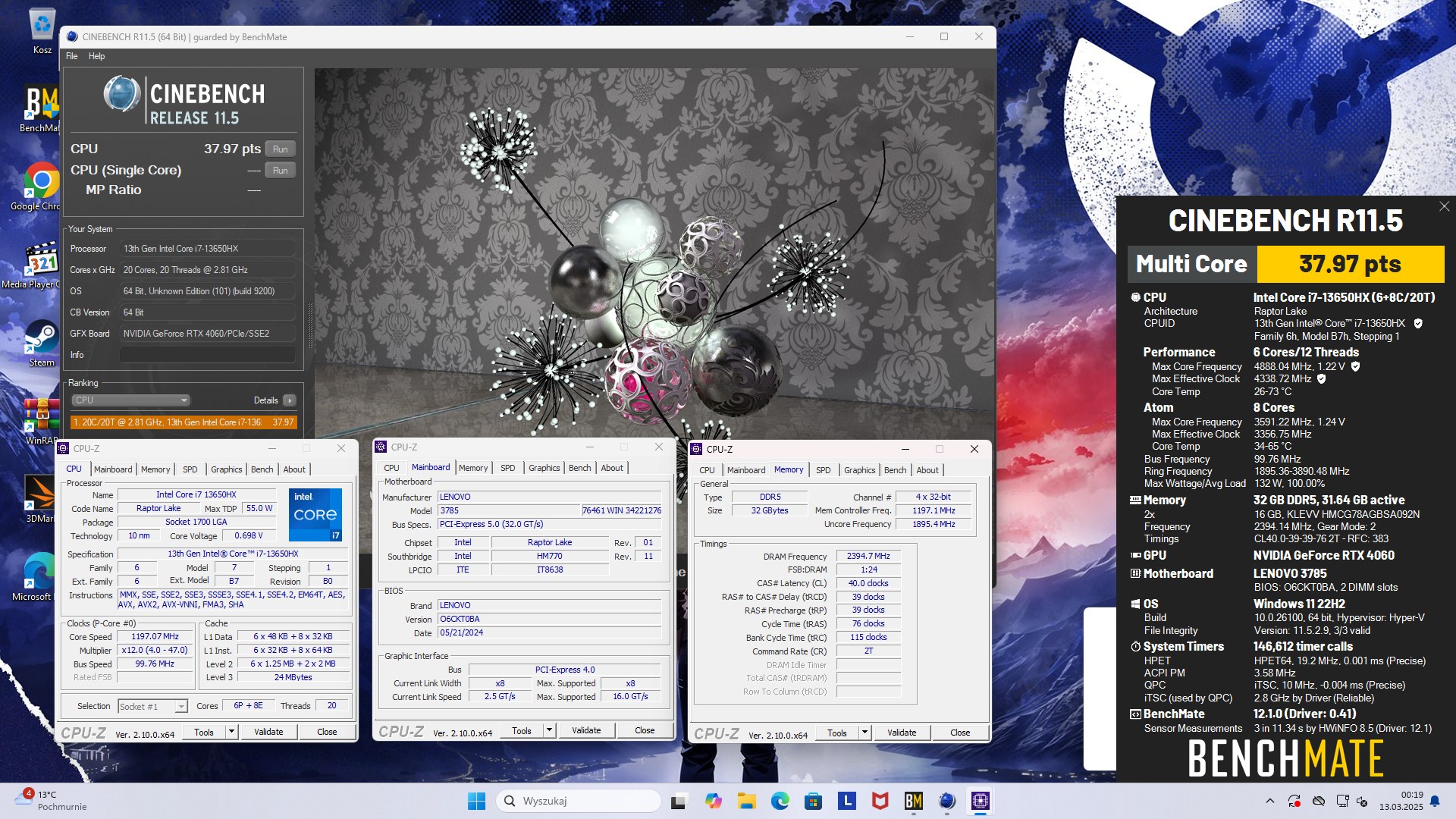Click the Cinebench panel splitter handle

(309, 326)
